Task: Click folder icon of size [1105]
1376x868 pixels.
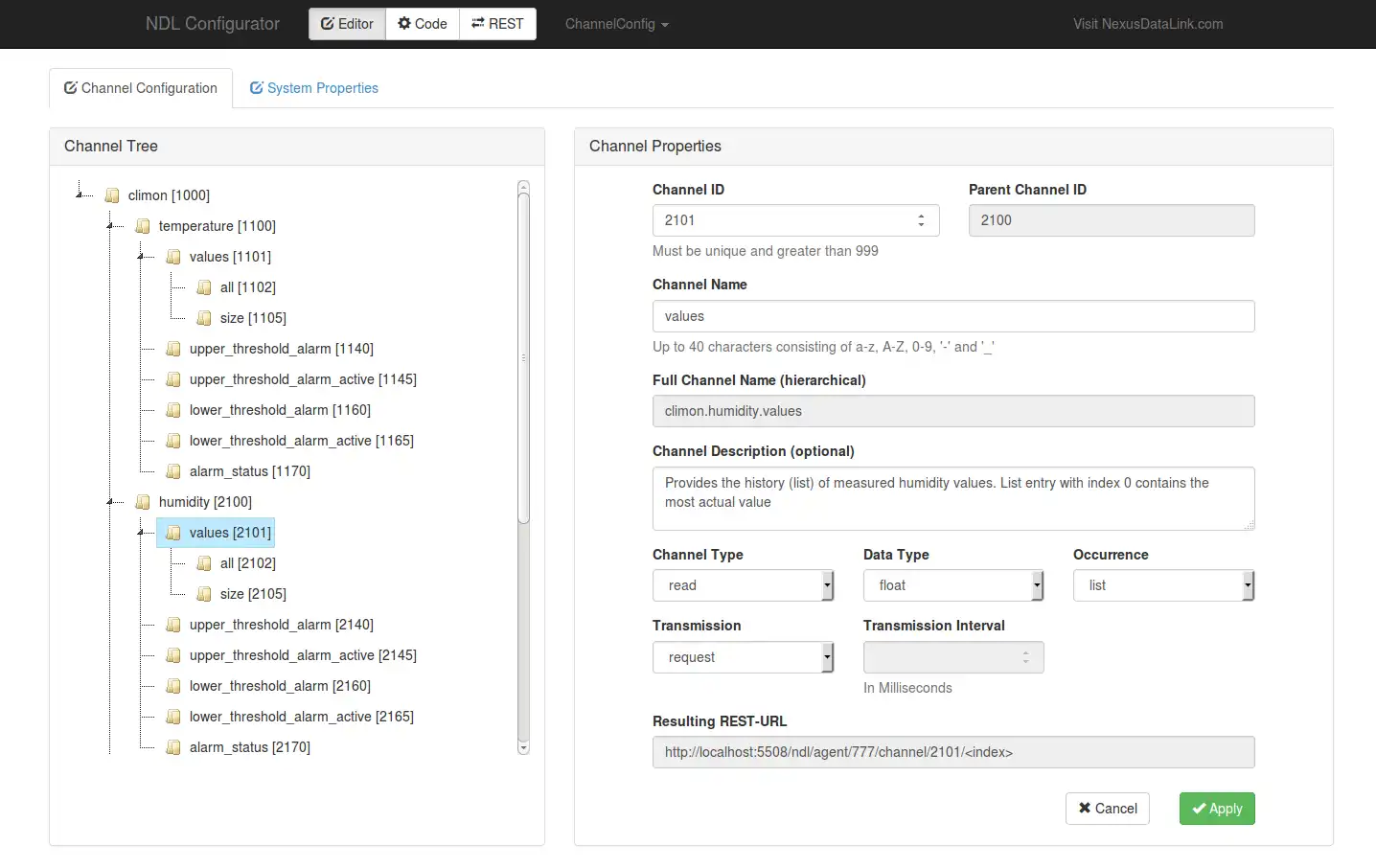Action: point(204,318)
